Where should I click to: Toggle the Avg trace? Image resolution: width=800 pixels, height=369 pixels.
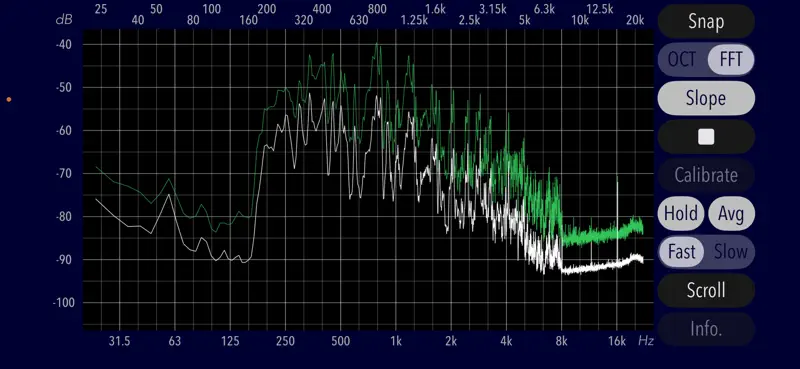tap(731, 213)
